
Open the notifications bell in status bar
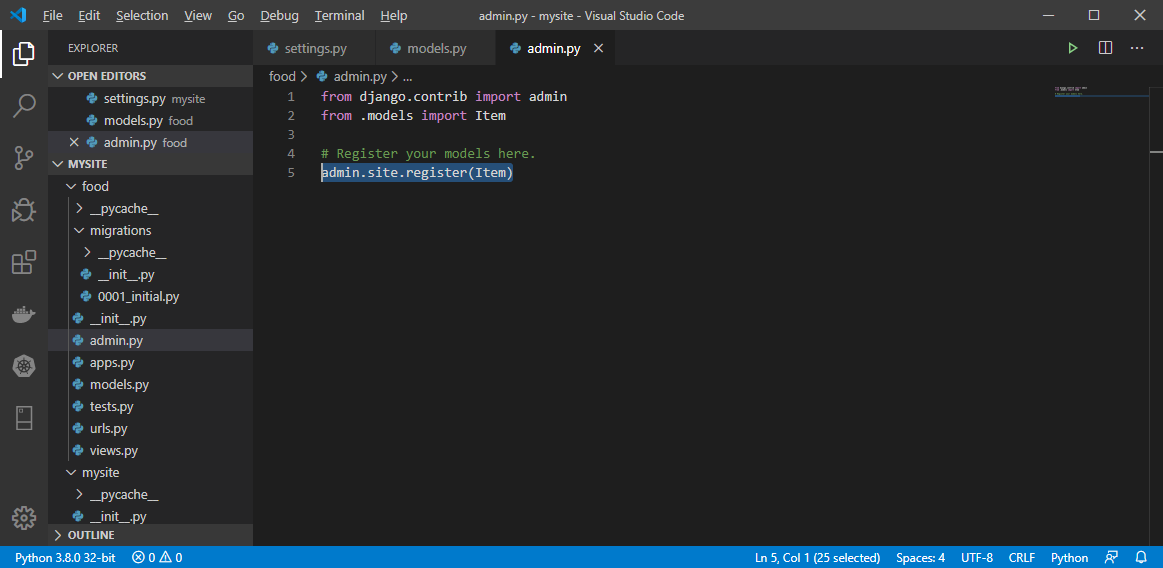coord(1141,558)
